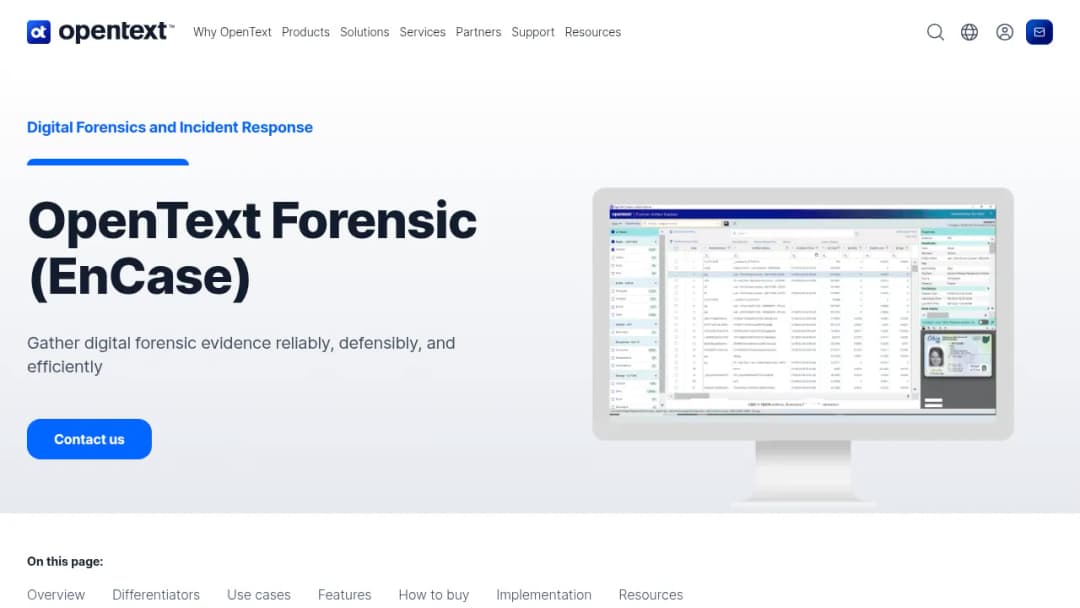Jump to Features section
Viewport: 1080px width, 608px height.
pos(344,594)
